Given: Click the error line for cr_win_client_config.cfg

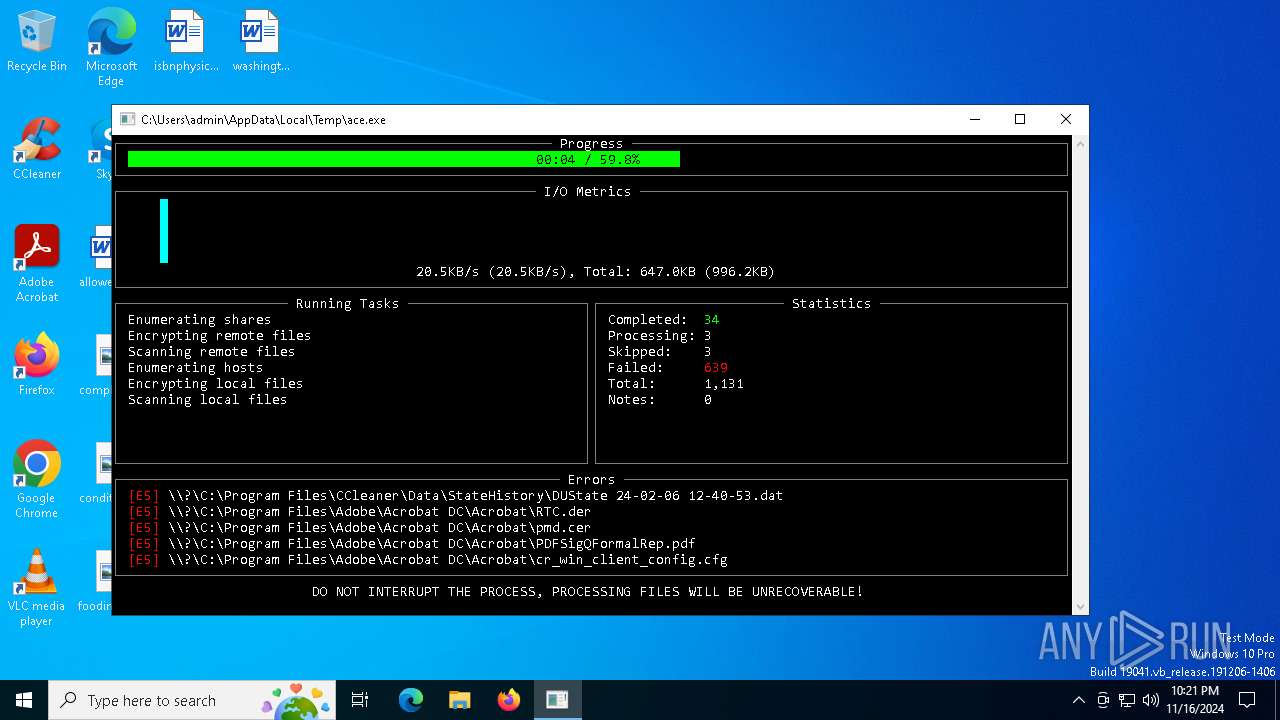Looking at the screenshot, I should [428, 559].
